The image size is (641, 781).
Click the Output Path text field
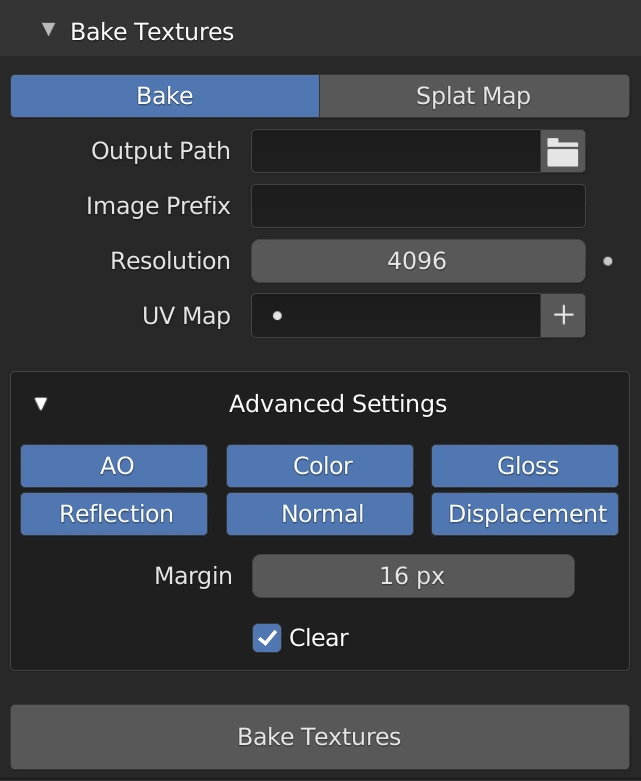(x=396, y=152)
